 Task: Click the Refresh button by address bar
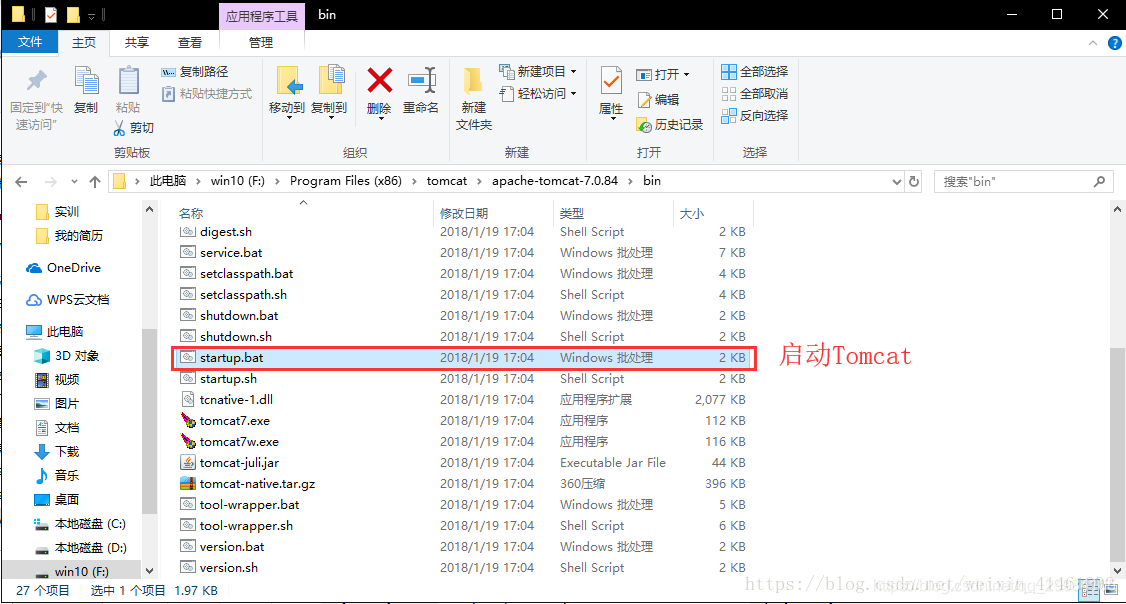coord(913,182)
